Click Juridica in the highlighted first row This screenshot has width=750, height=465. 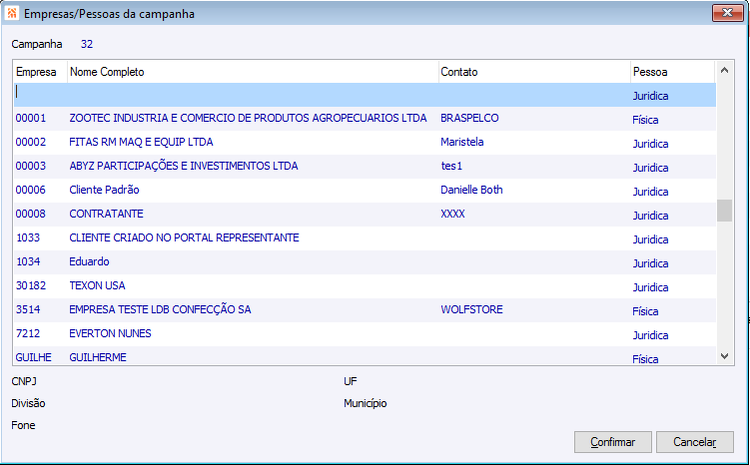point(651,96)
